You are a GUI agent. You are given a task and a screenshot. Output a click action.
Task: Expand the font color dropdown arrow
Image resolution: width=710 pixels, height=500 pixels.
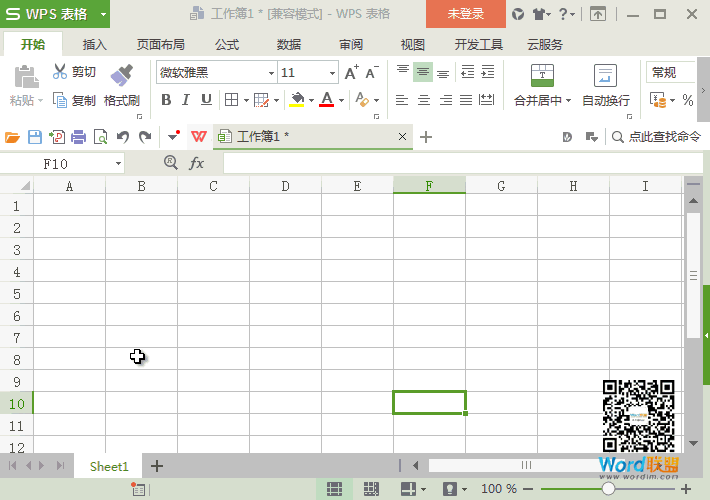(x=341, y=100)
